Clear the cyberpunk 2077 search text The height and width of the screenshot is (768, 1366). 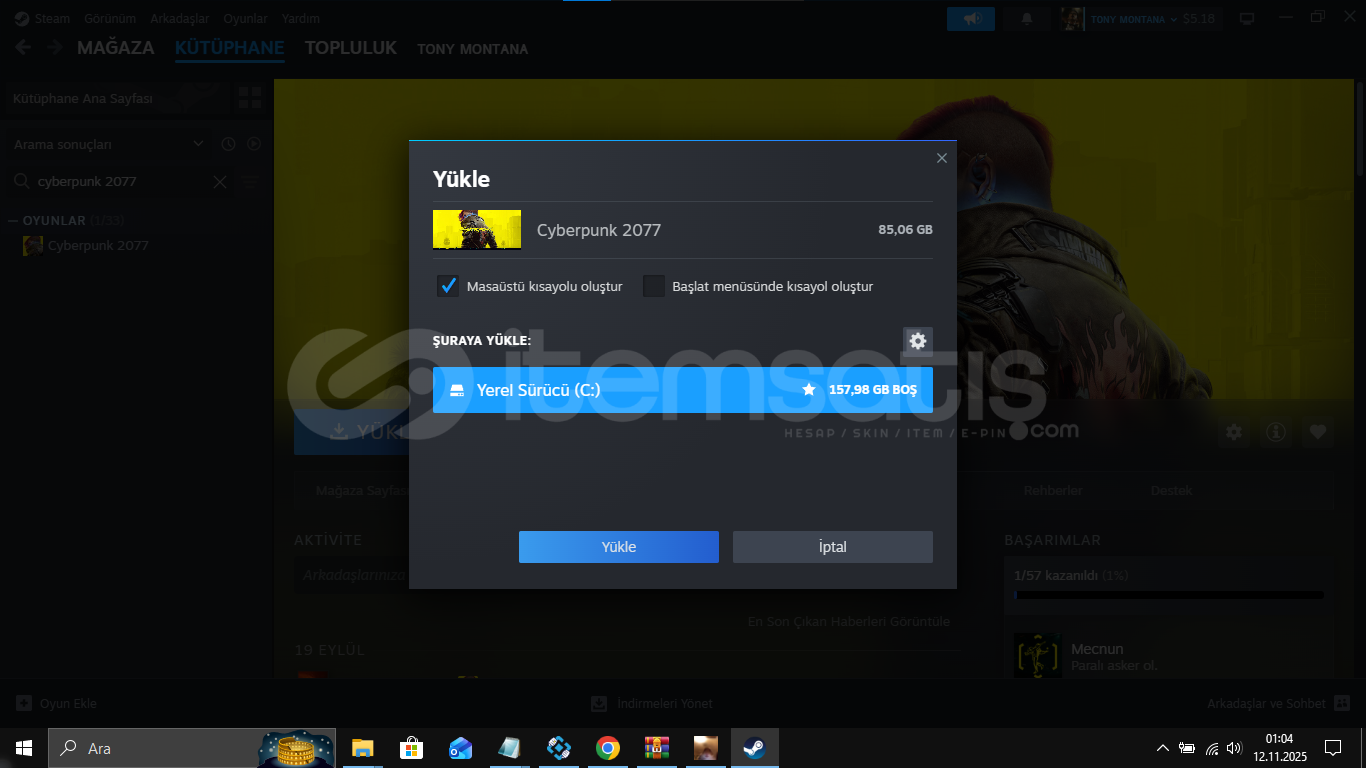pyautogui.click(x=220, y=182)
